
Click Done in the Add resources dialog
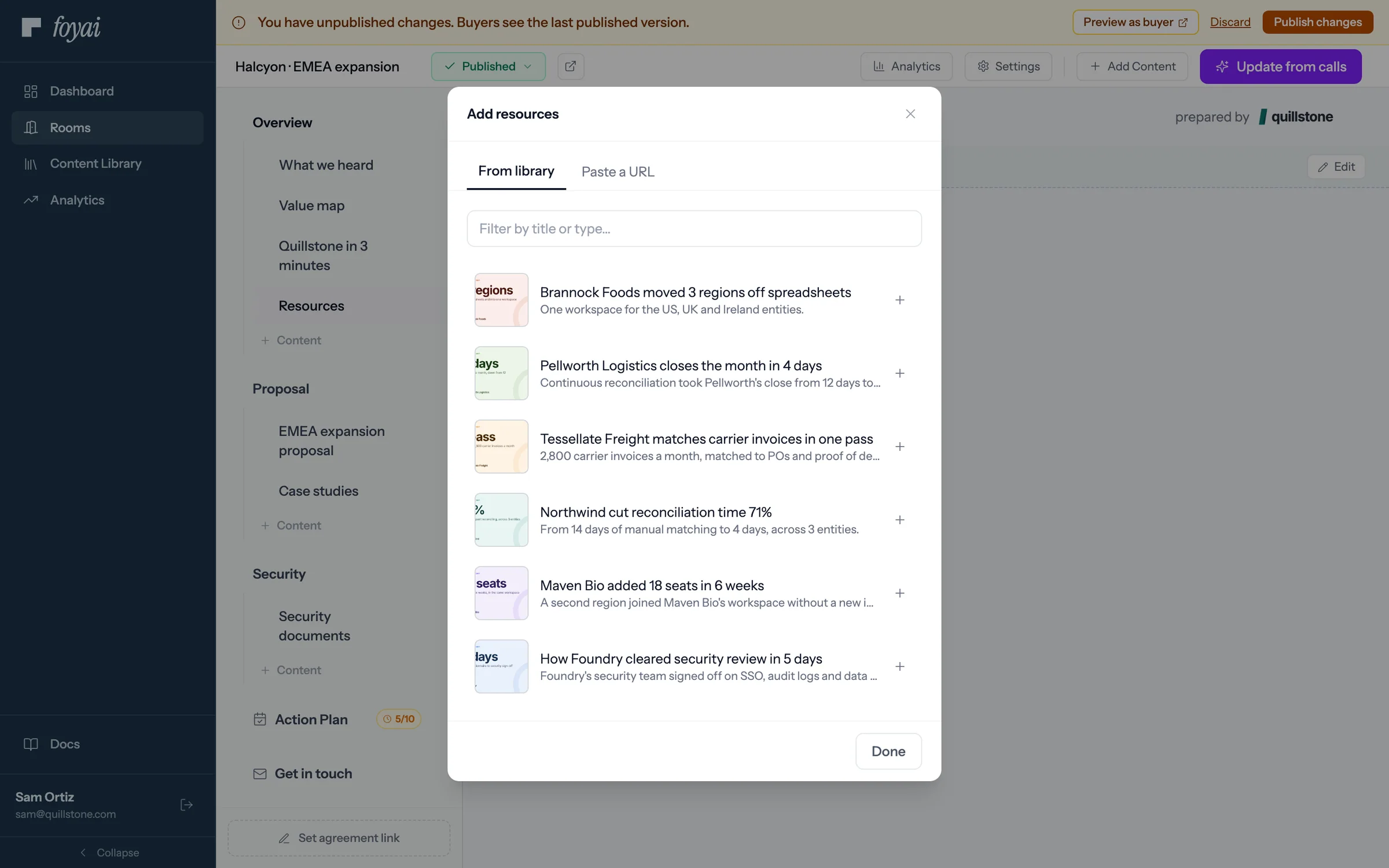pyautogui.click(x=888, y=751)
